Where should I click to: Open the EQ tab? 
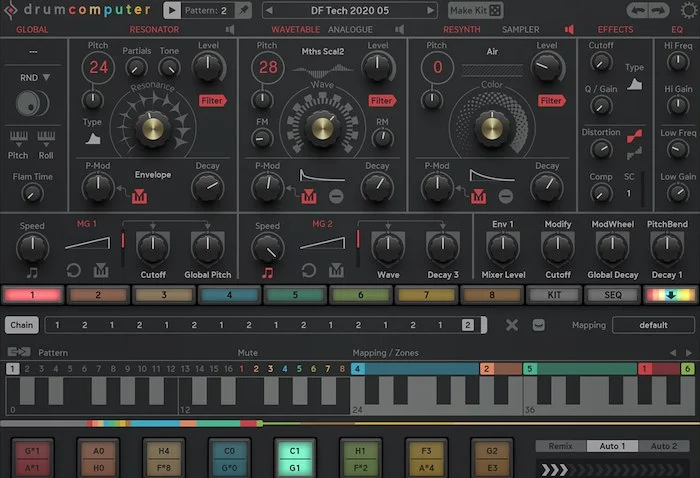pyautogui.click(x=677, y=29)
